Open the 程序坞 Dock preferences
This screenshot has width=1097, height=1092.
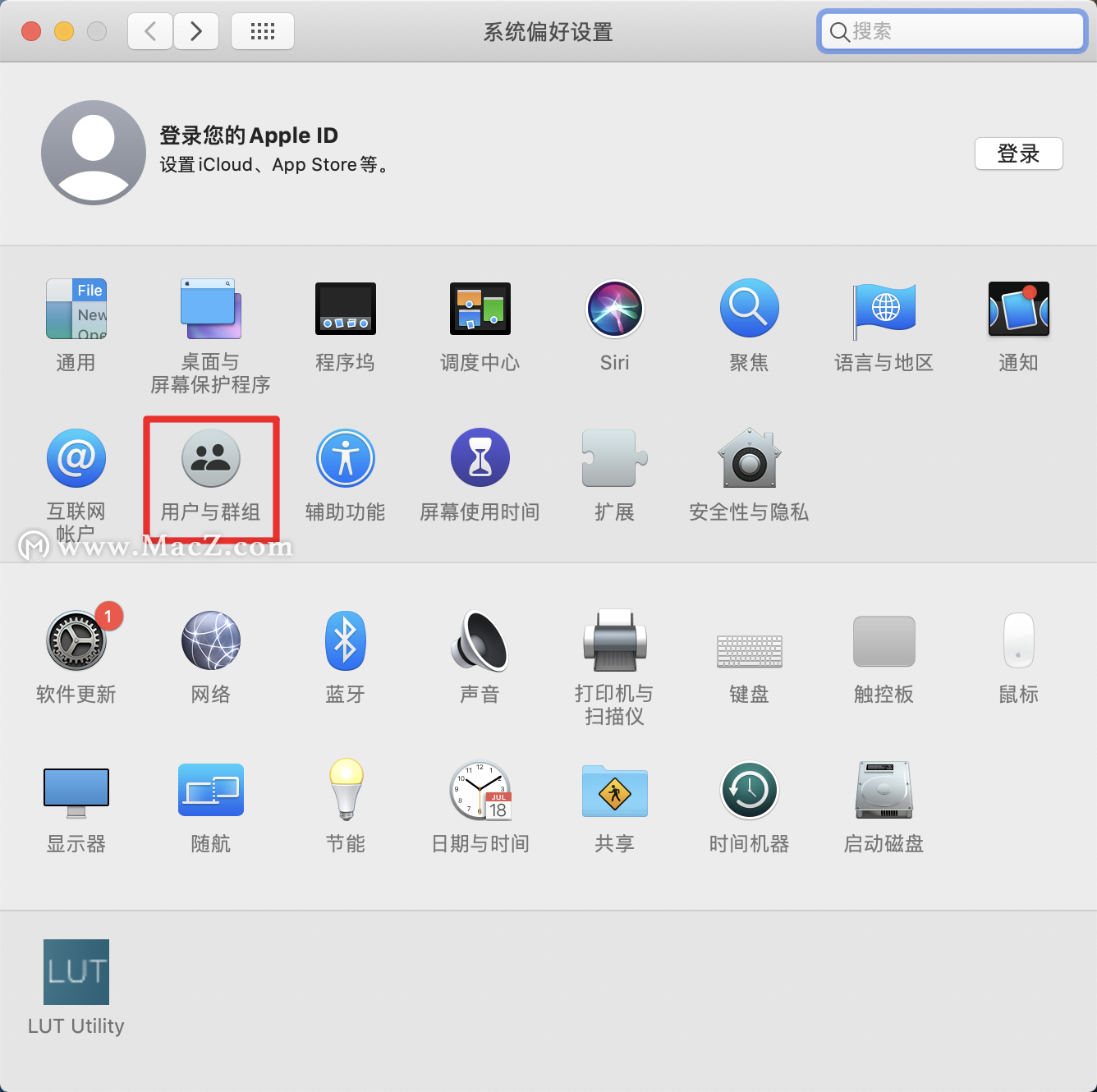[x=346, y=309]
